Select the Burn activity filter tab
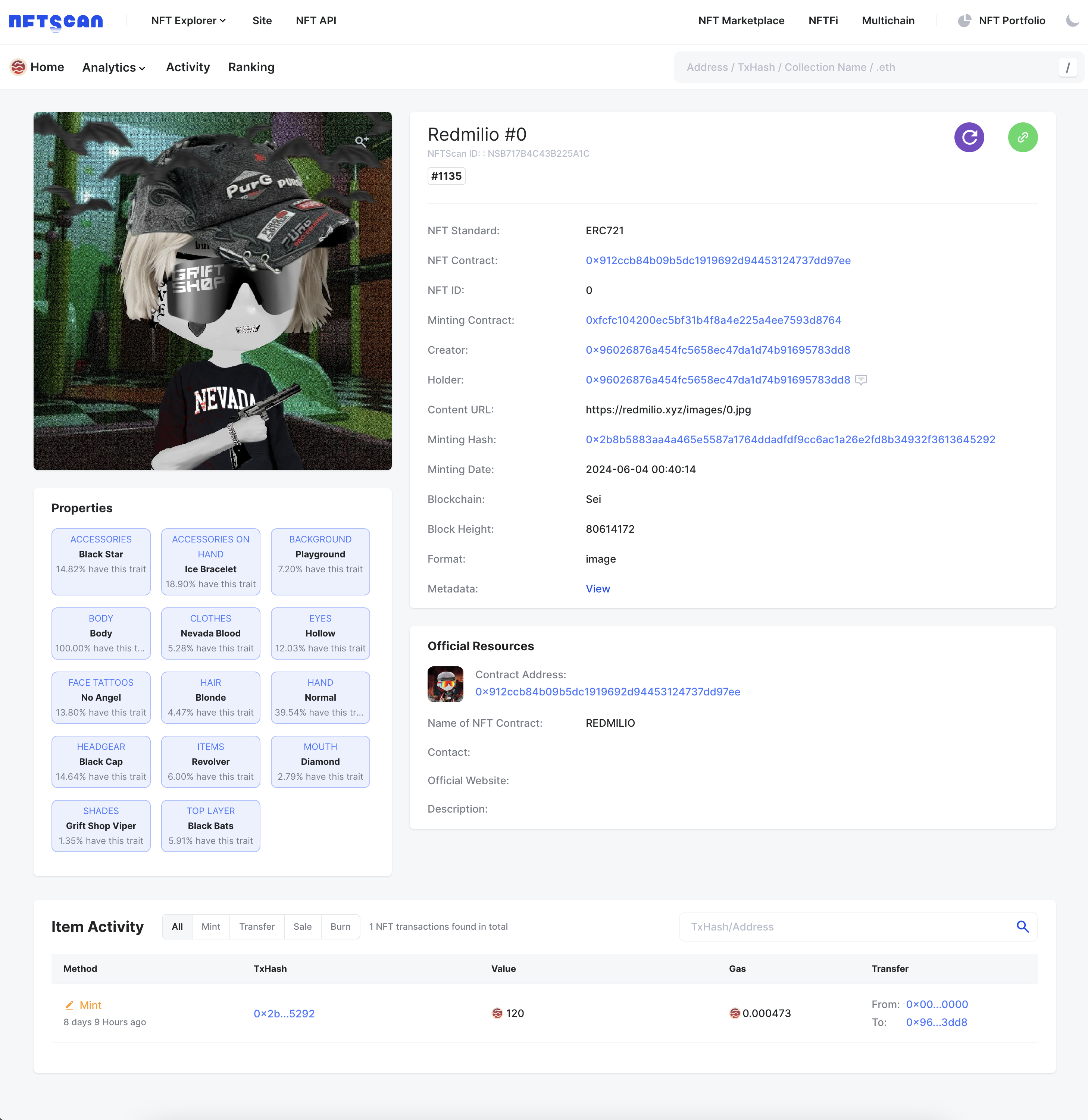1088x1120 pixels. tap(340, 926)
